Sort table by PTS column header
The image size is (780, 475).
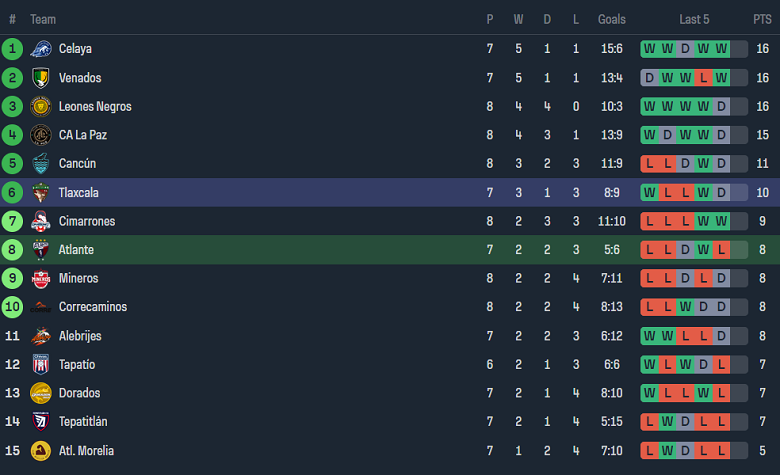(x=762, y=19)
